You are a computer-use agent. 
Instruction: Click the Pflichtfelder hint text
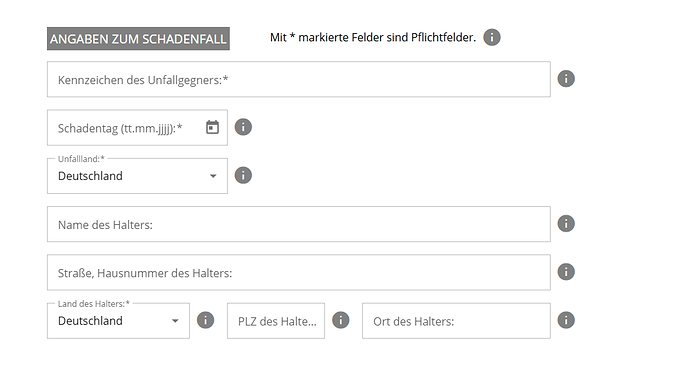373,37
